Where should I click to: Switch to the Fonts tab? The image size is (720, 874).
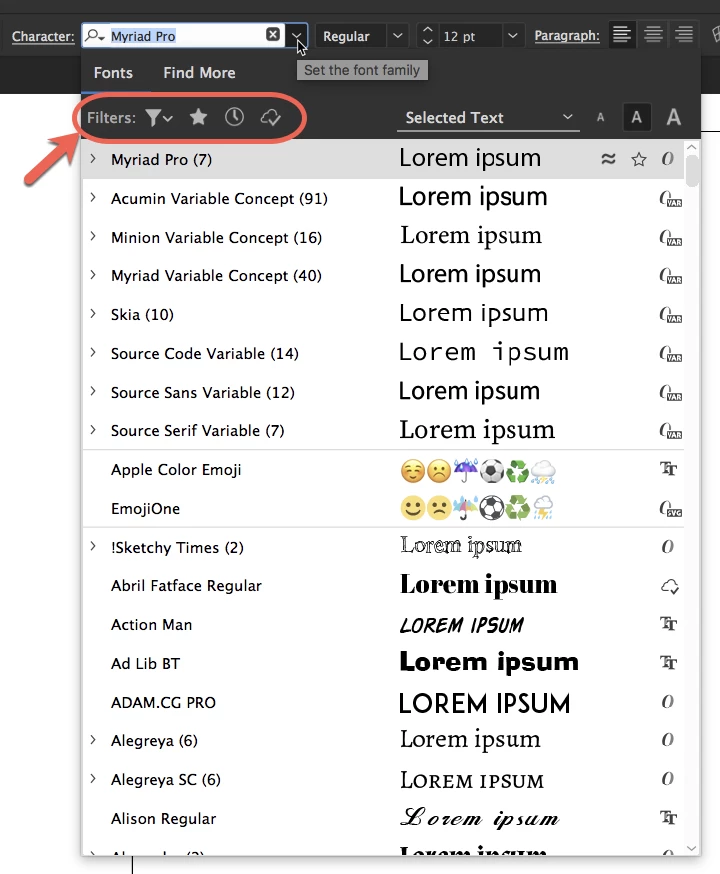tap(113, 72)
